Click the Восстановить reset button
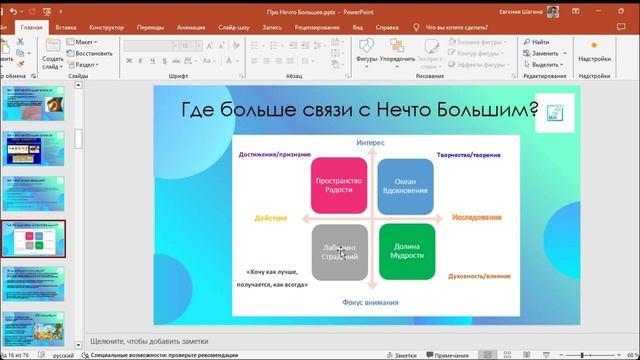The height and width of the screenshot is (360, 640). pyautogui.click(x=89, y=53)
